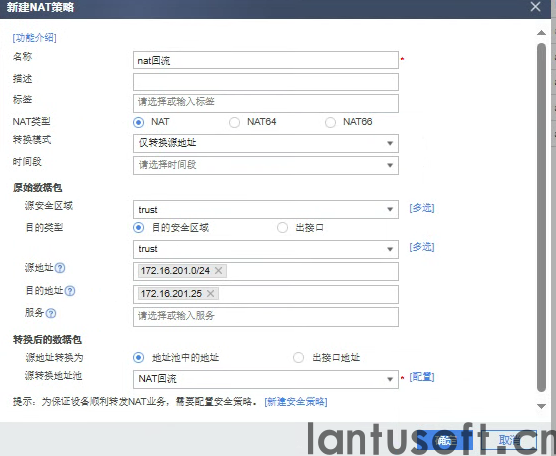The image size is (556, 456).
Task: Edit the 名称 field containing nat回流
Action: (x=266, y=60)
